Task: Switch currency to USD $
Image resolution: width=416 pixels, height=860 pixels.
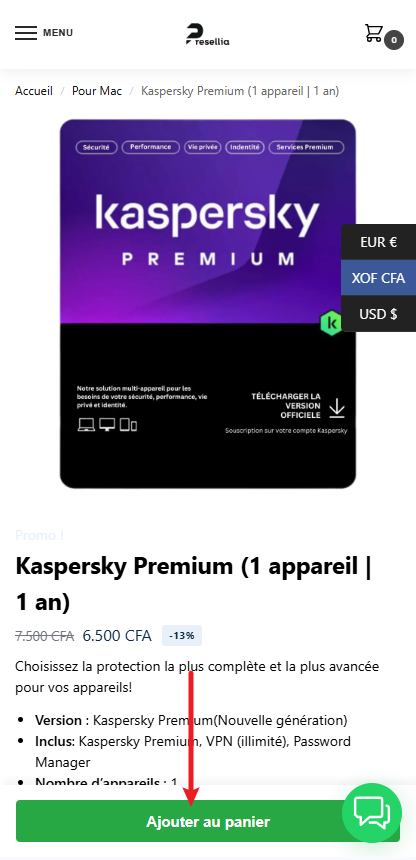Action: click(x=379, y=314)
